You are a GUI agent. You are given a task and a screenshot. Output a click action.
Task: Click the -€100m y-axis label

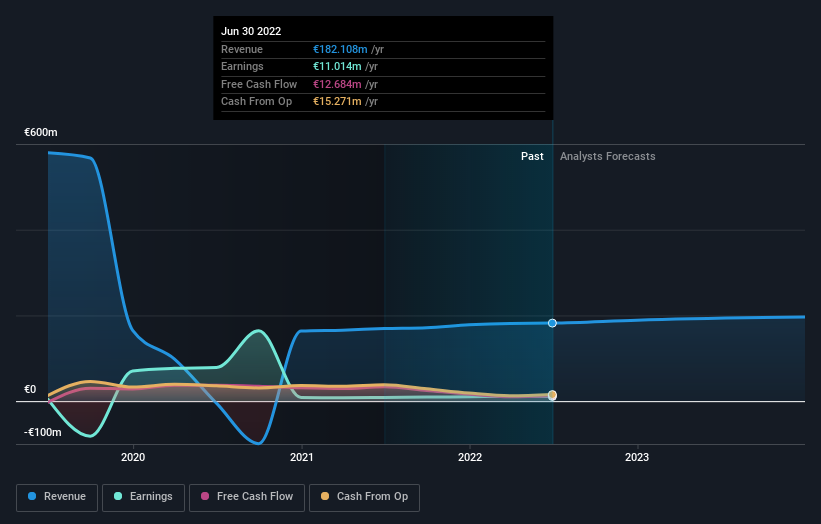(42, 432)
